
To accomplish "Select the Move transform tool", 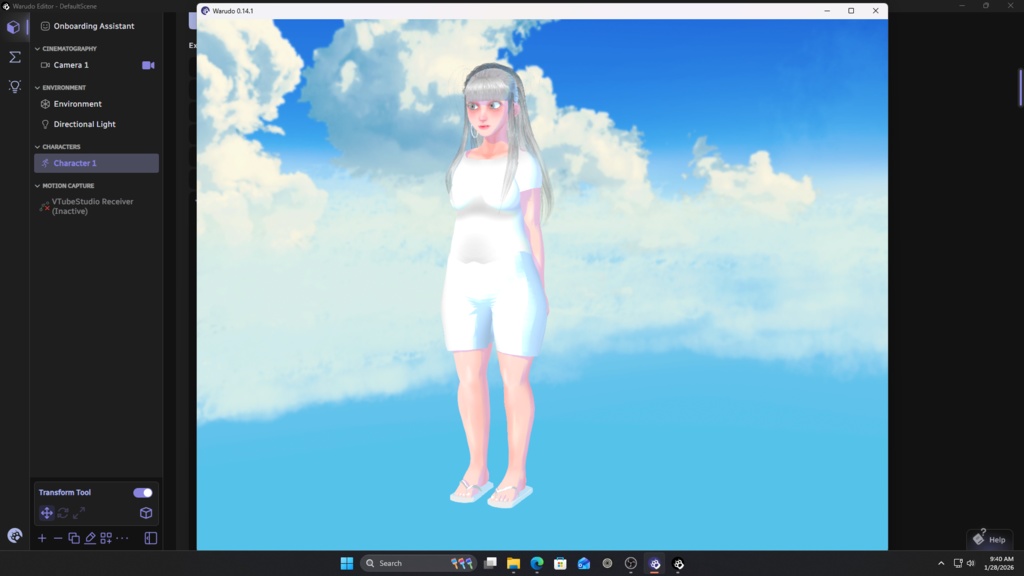I will click(47, 513).
